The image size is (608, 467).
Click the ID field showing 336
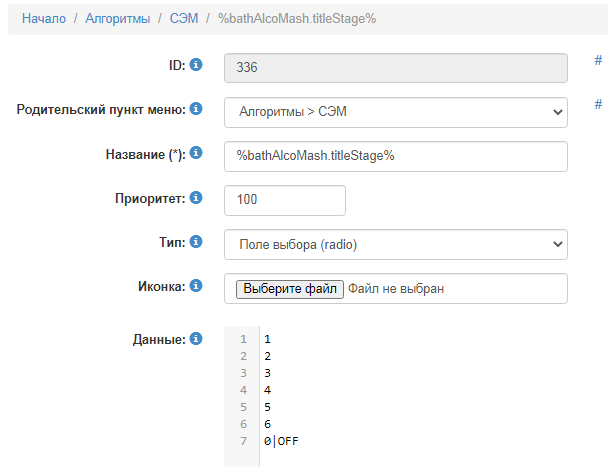(x=395, y=68)
